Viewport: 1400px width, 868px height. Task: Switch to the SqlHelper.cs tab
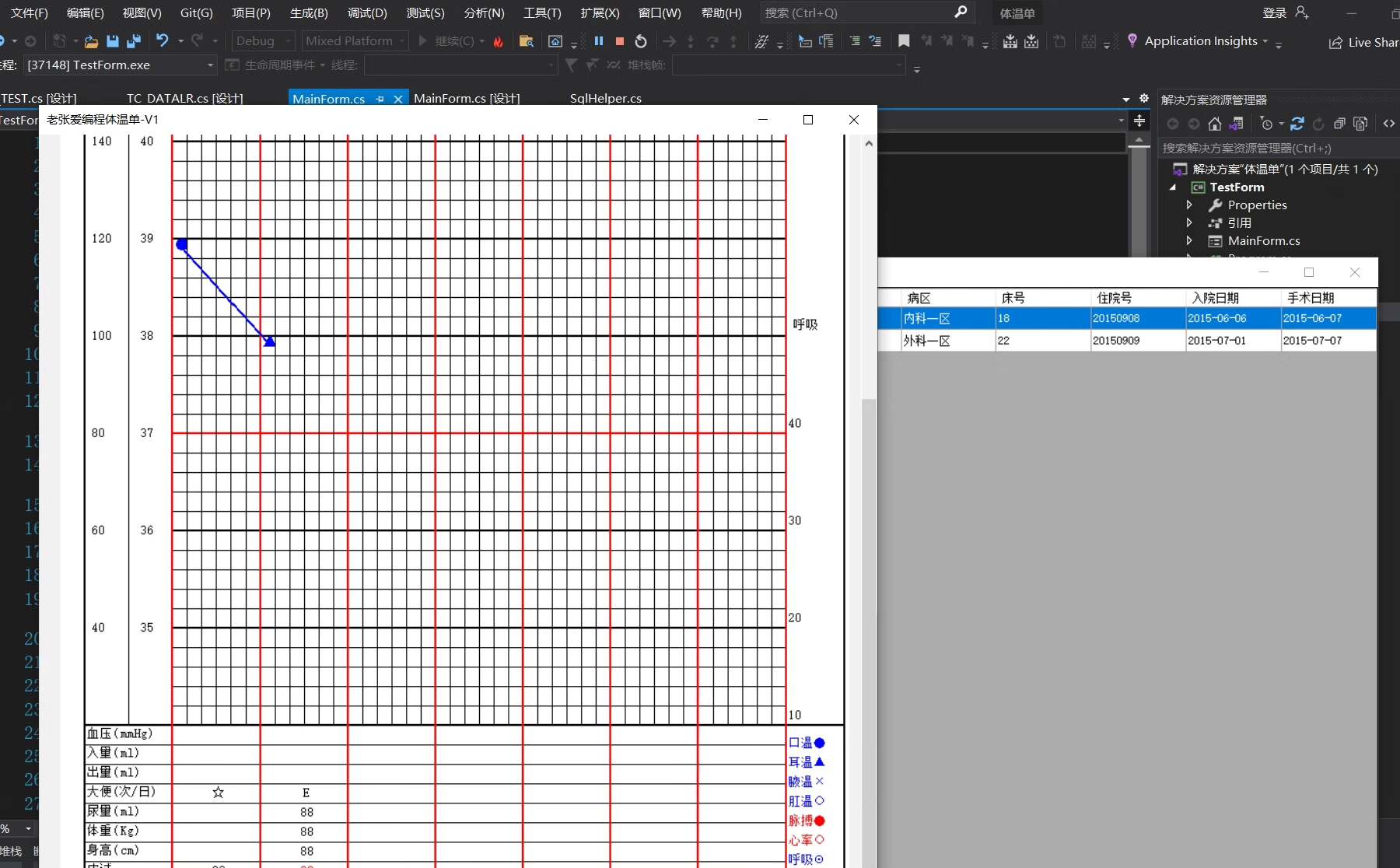(x=605, y=99)
